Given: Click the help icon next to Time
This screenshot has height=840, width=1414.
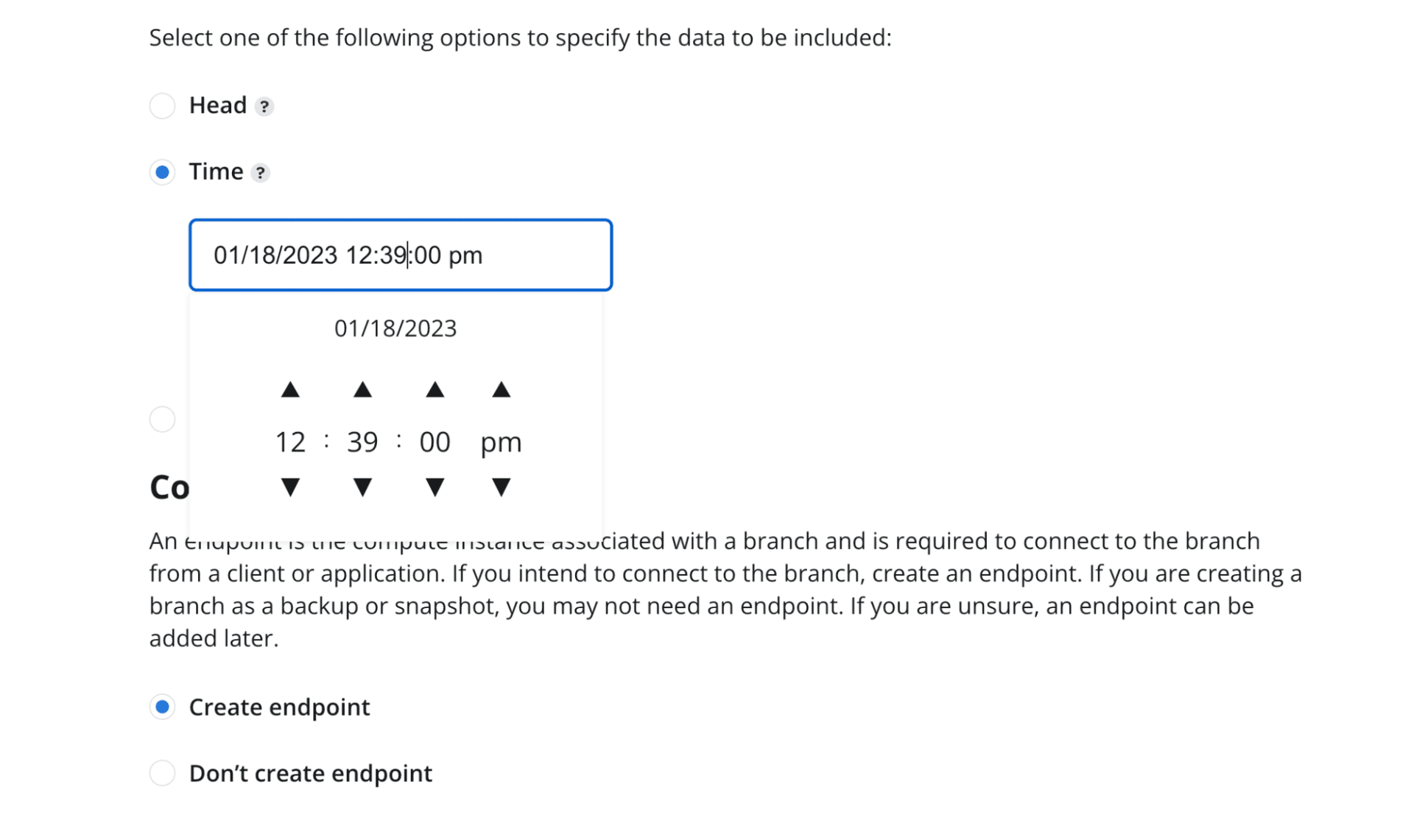Looking at the screenshot, I should tap(260, 173).
